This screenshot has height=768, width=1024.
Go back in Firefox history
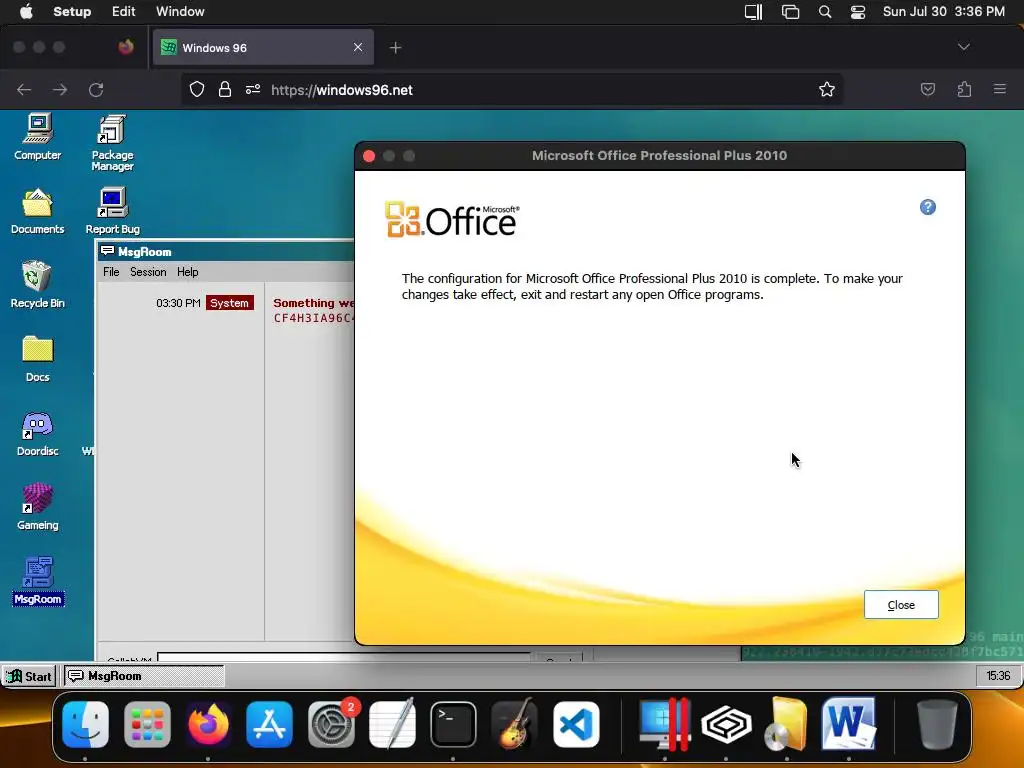click(24, 89)
